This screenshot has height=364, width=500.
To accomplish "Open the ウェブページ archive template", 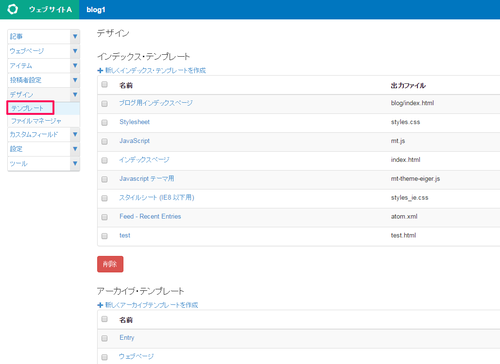I will 137,356.
